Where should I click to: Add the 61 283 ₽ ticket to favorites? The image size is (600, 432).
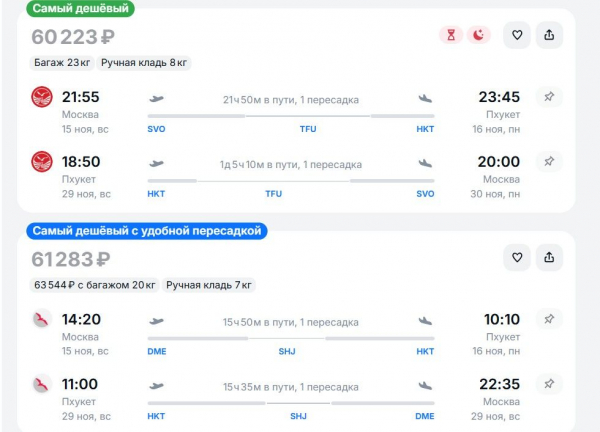click(517, 258)
